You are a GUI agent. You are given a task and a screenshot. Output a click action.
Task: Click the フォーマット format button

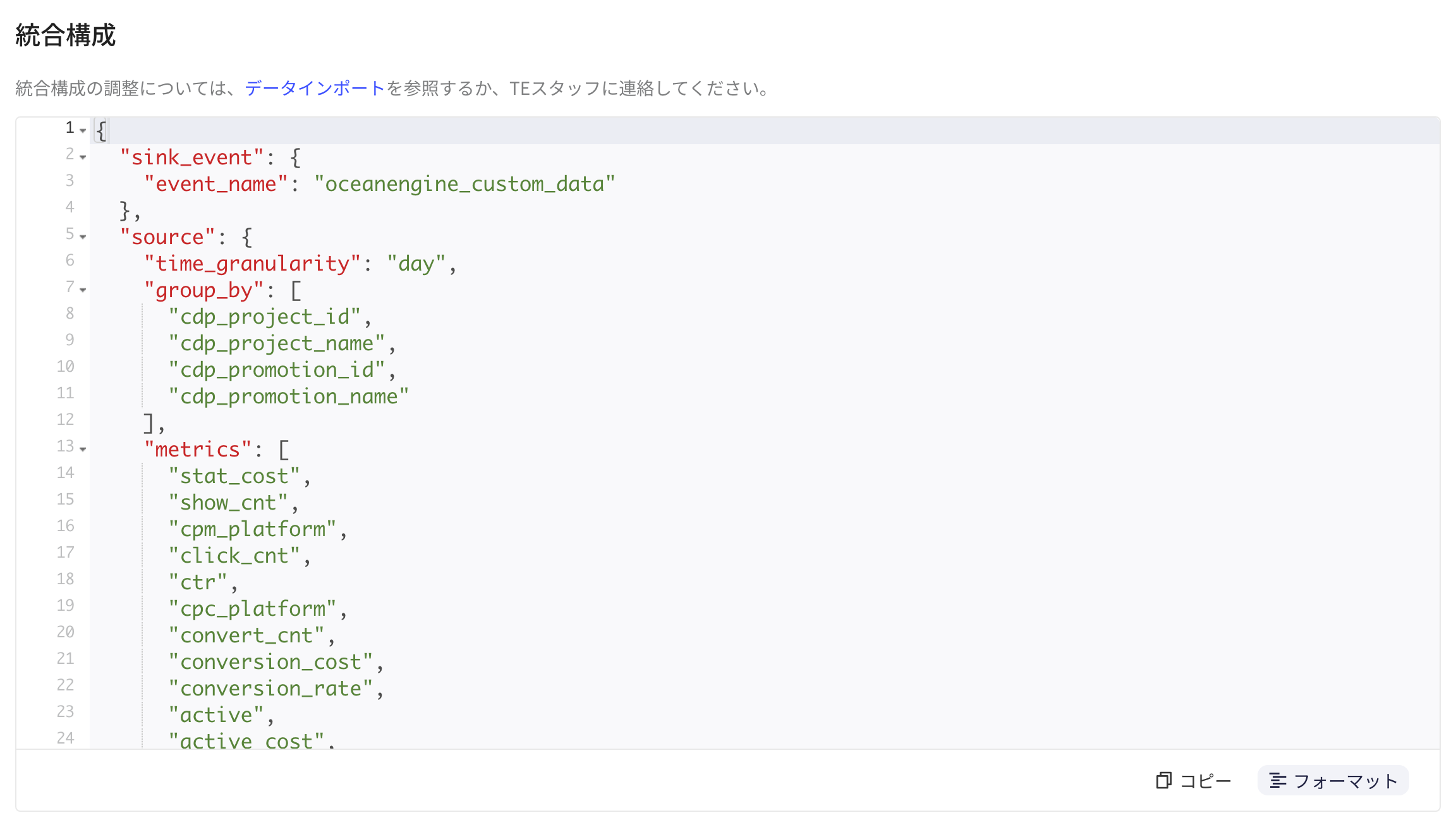(1333, 781)
